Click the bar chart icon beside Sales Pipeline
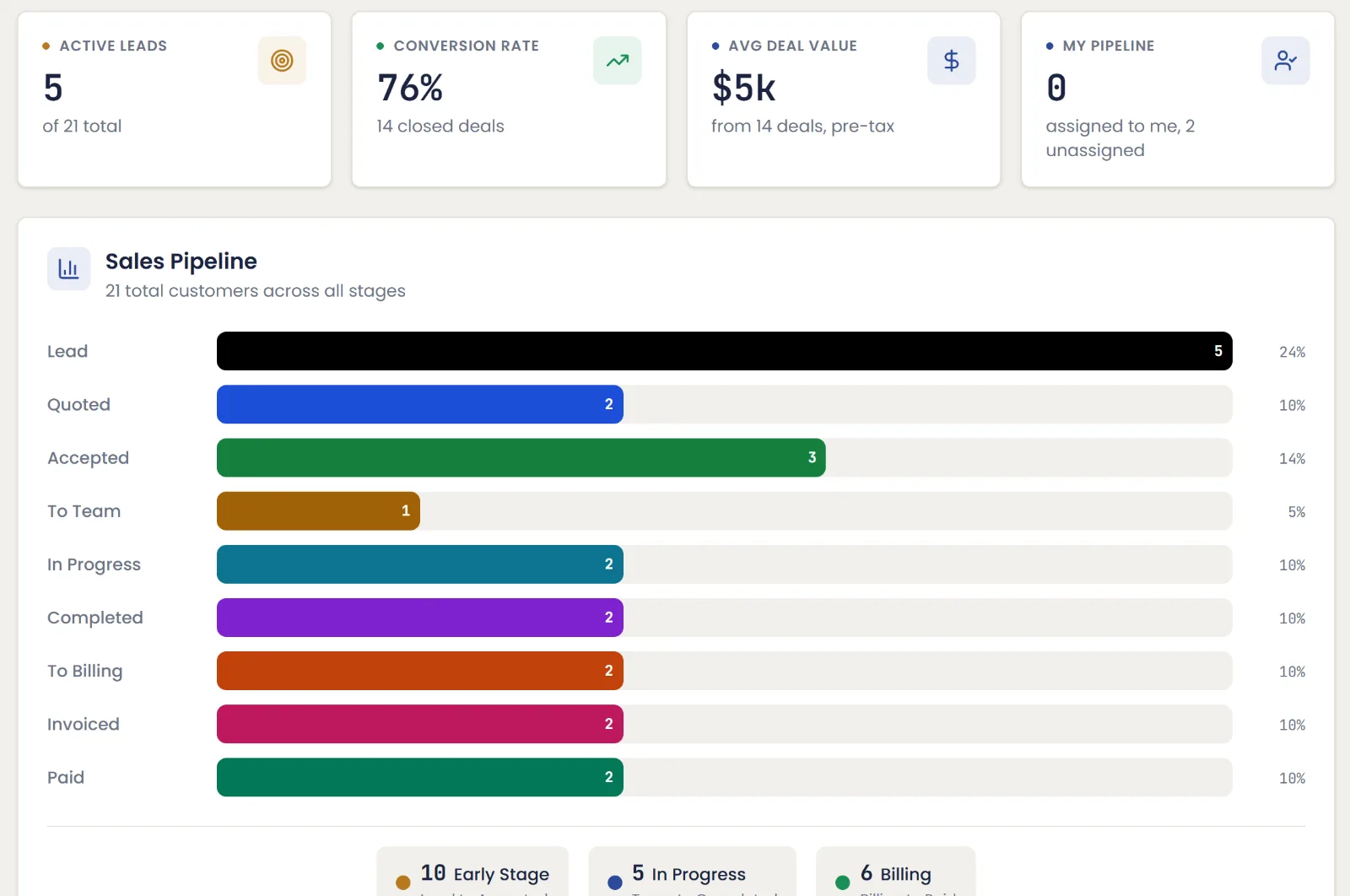Image resolution: width=1350 pixels, height=896 pixels. click(68, 269)
